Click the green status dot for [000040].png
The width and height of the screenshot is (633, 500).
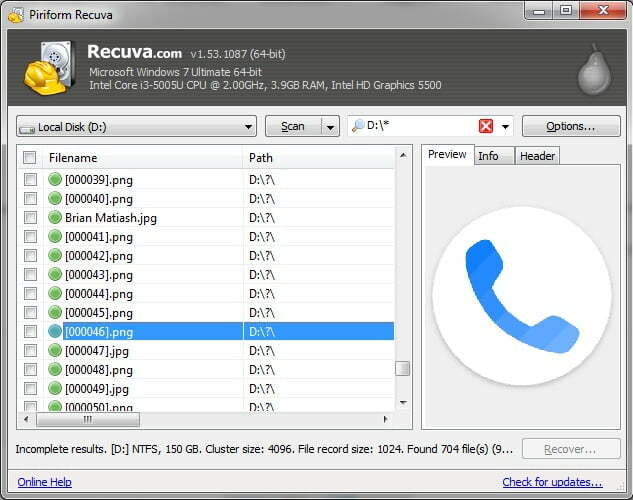tap(54, 199)
